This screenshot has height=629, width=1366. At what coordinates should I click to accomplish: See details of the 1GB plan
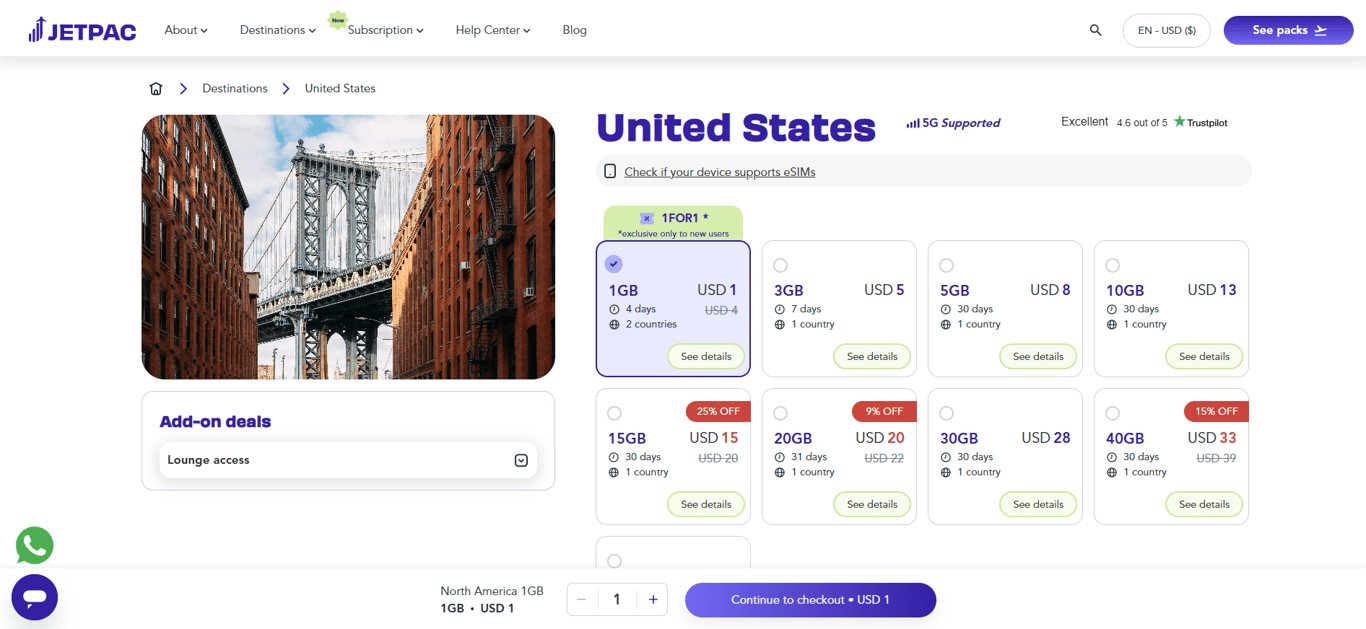click(706, 356)
